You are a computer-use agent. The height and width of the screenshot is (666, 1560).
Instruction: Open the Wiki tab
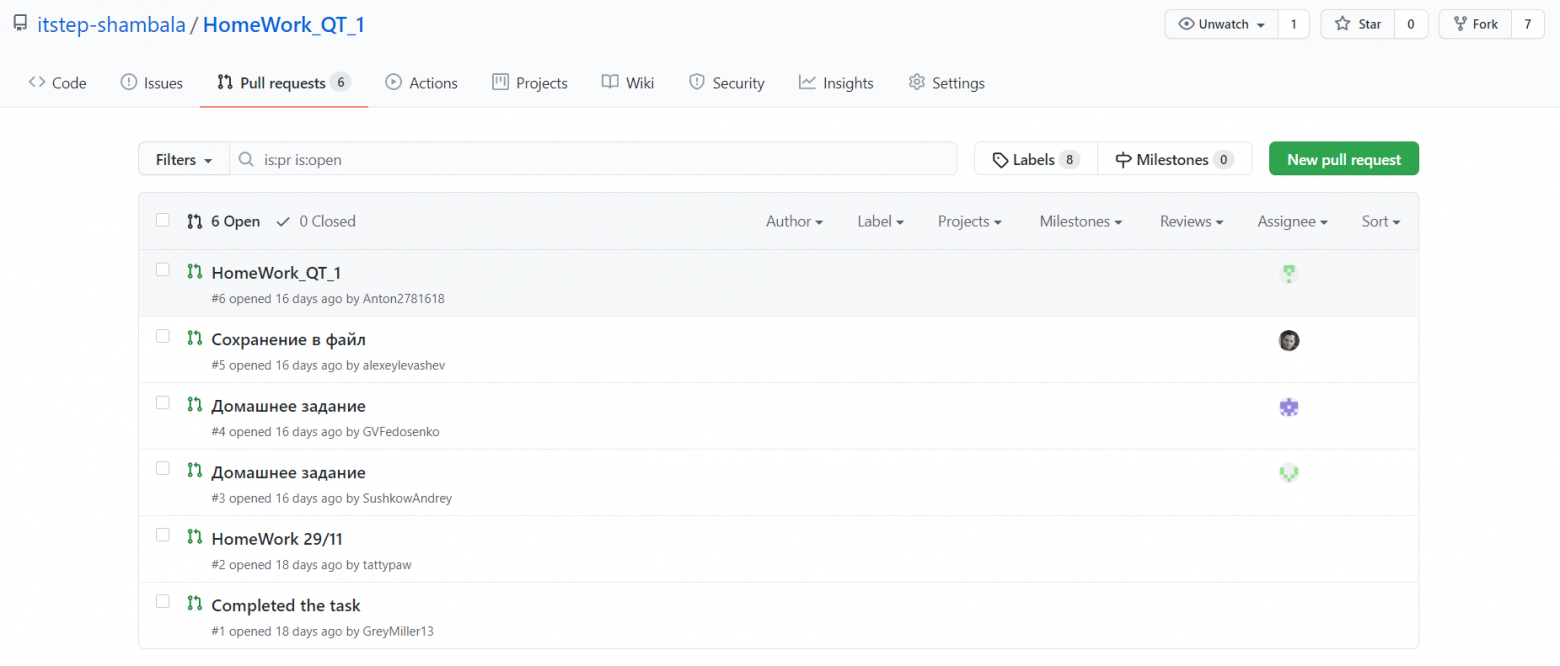tap(628, 83)
